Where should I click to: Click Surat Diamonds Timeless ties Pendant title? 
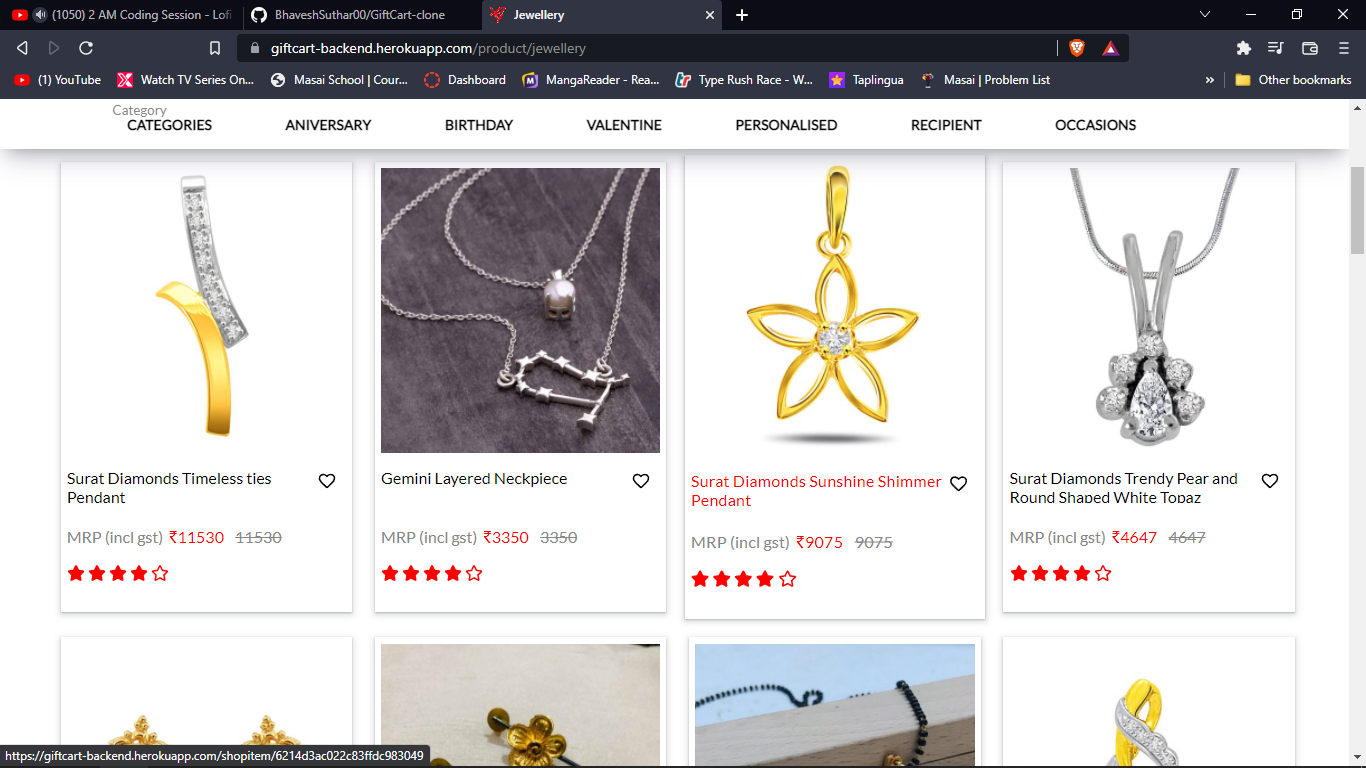coord(169,488)
